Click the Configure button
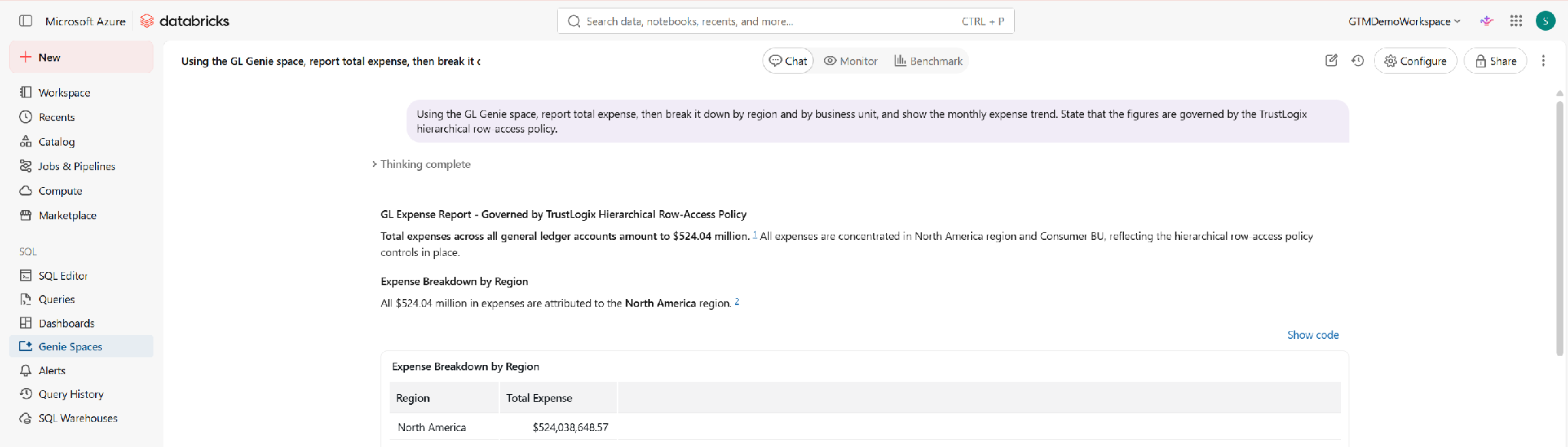 pos(1415,61)
